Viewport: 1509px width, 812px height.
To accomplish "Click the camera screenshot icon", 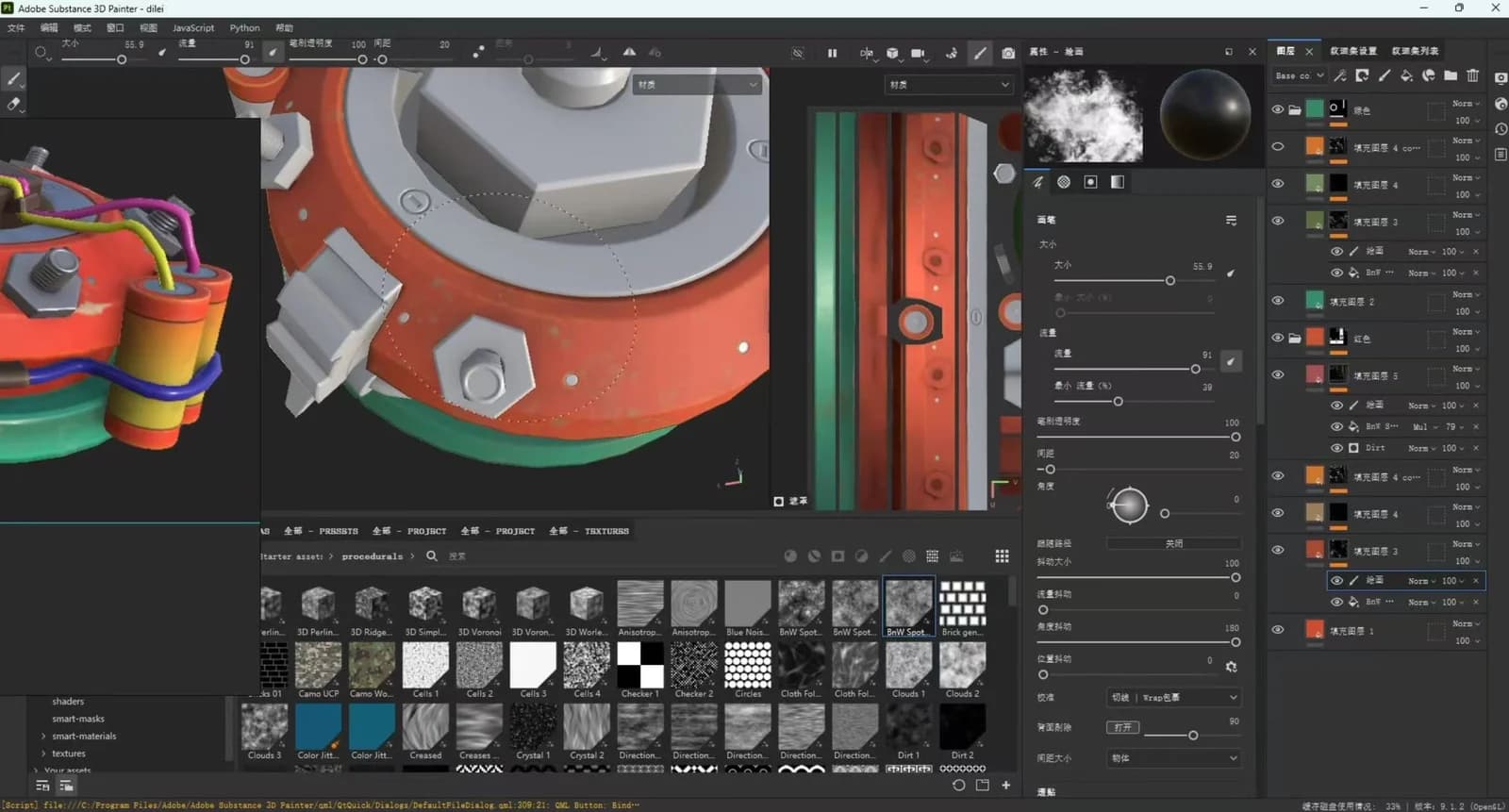I will coord(1008,54).
